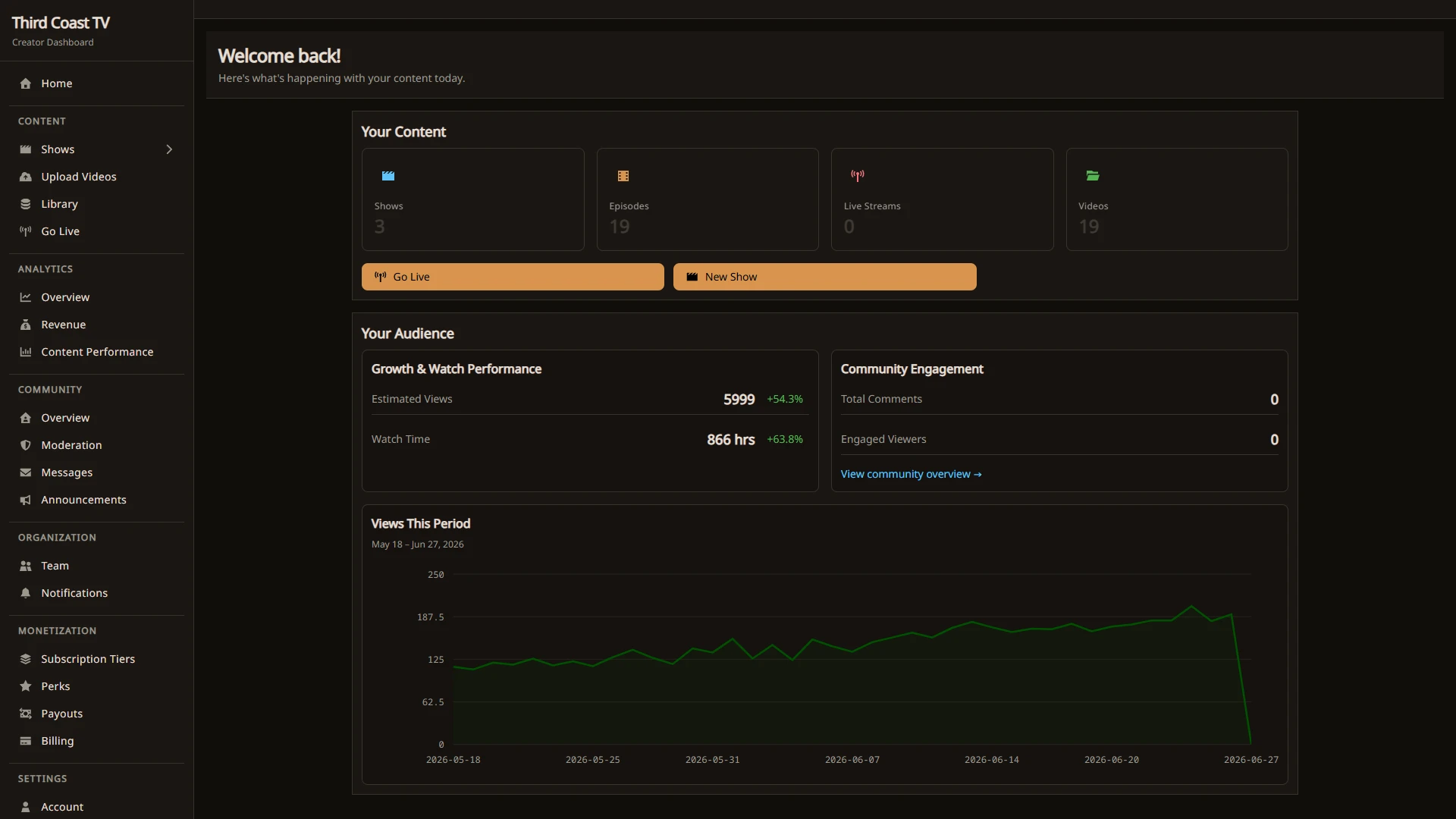Open Announcements in the sidebar

click(x=97, y=500)
